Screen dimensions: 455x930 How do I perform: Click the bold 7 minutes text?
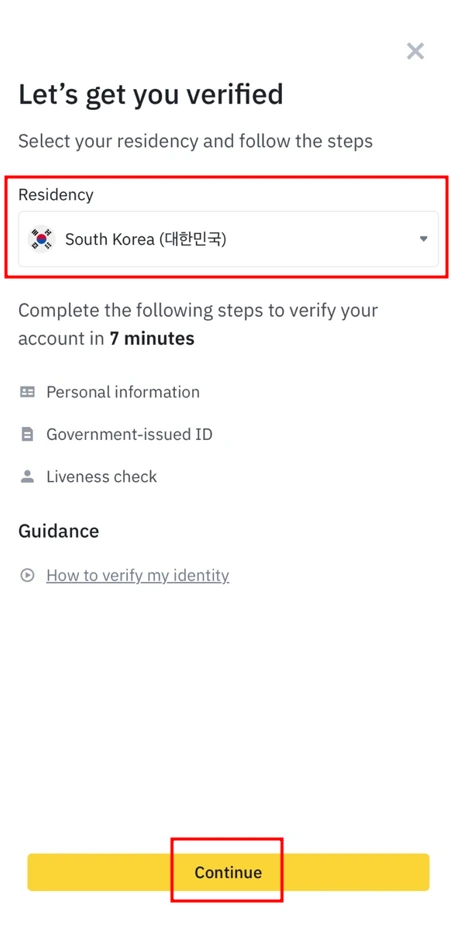tap(152, 339)
